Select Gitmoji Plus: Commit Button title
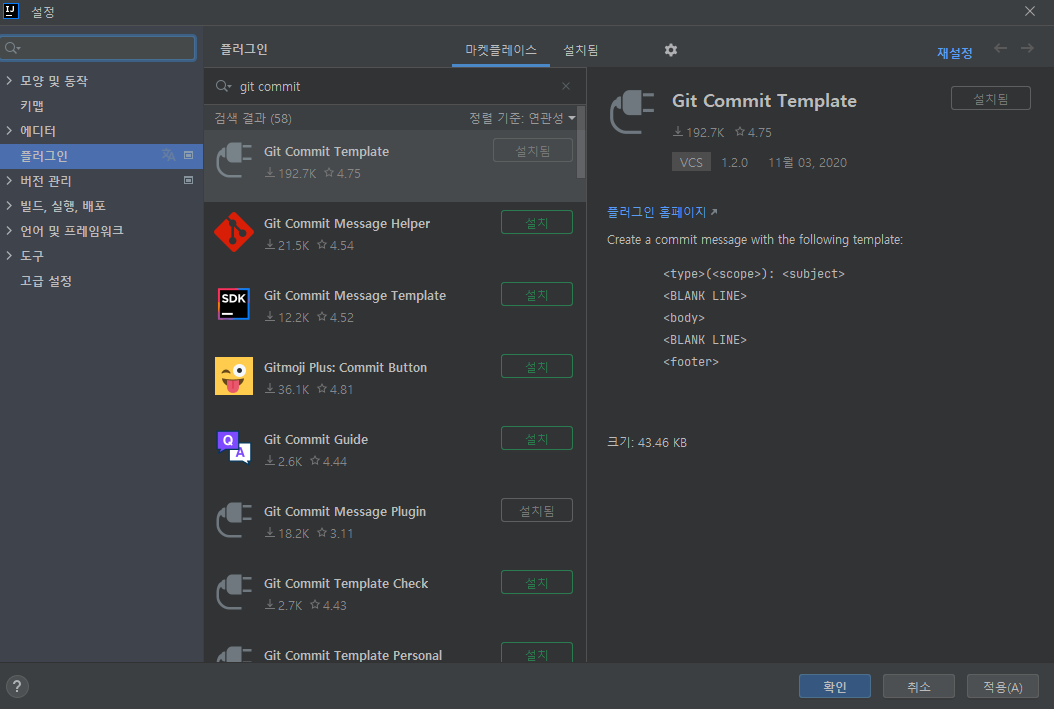 [x=345, y=367]
